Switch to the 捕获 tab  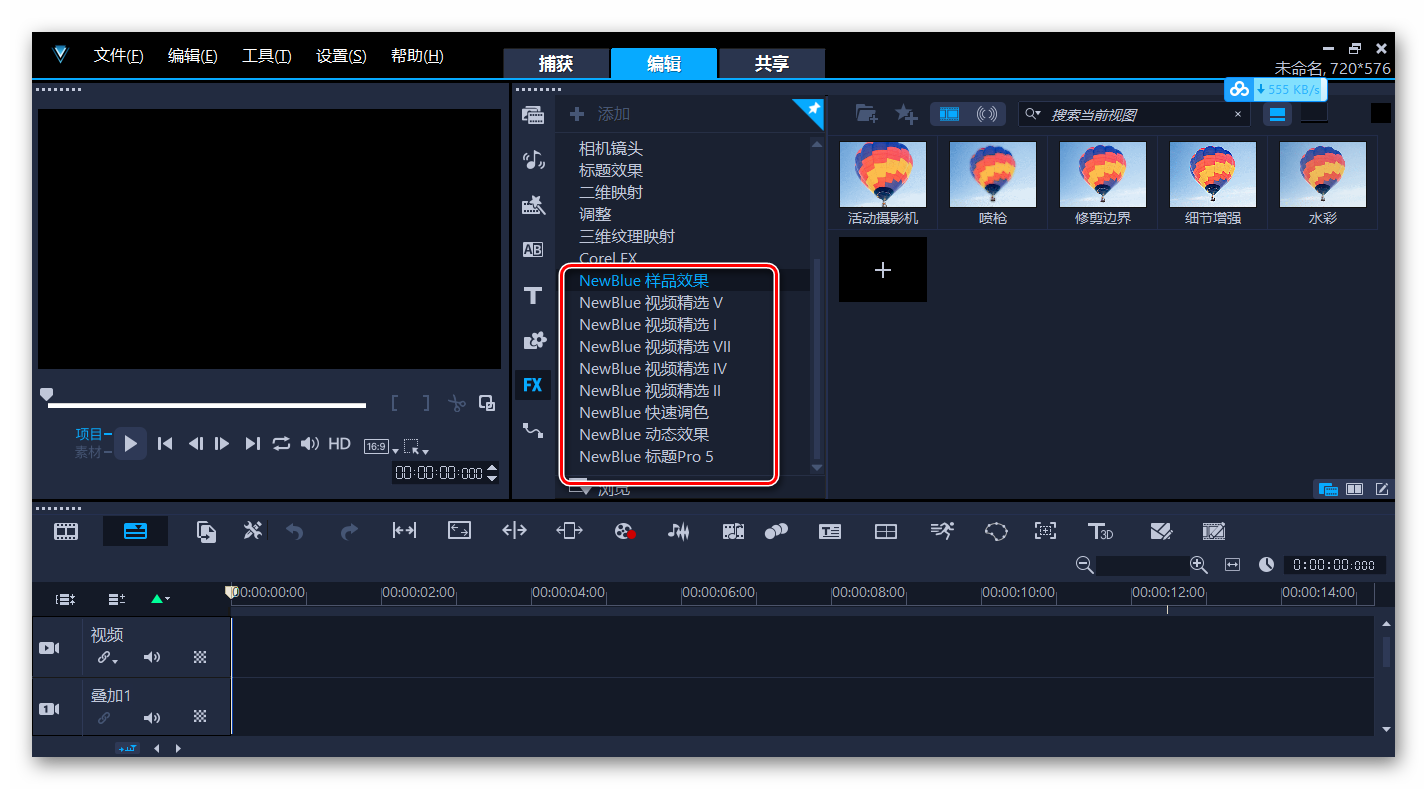tap(556, 63)
